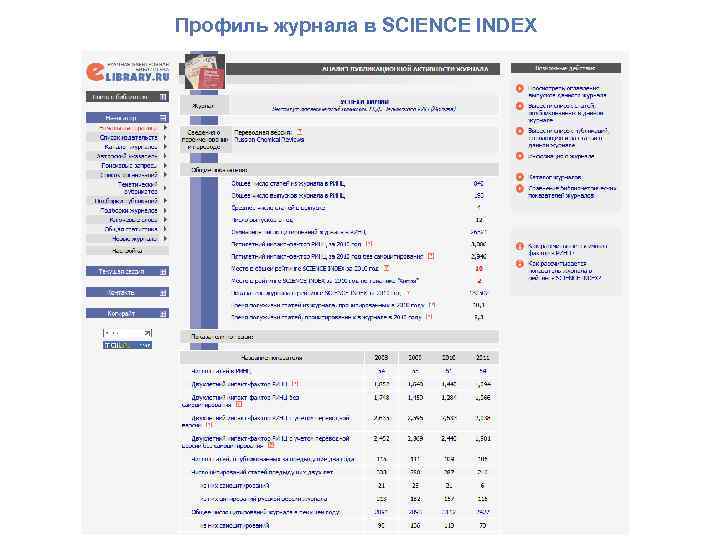Viewport: 720px width, 540px height.
Task: Collapse the 'Навигатор' section toggle icon
Action: 163,118
